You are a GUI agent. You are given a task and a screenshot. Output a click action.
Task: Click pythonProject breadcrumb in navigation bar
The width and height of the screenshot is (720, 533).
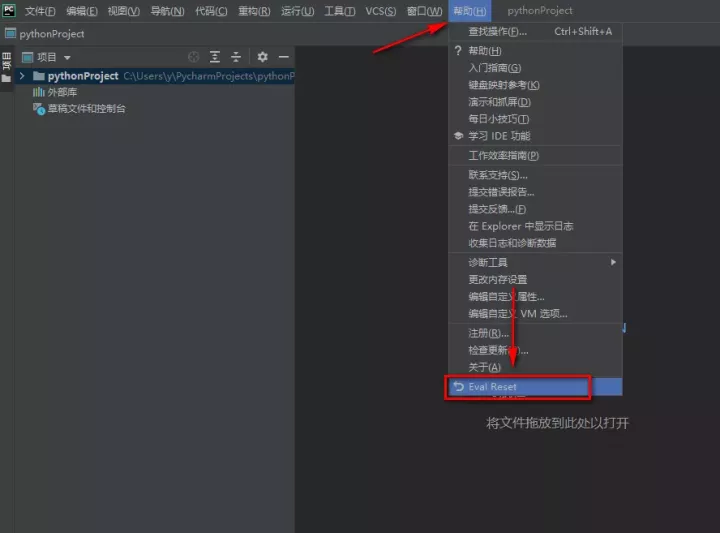[x=52, y=34]
